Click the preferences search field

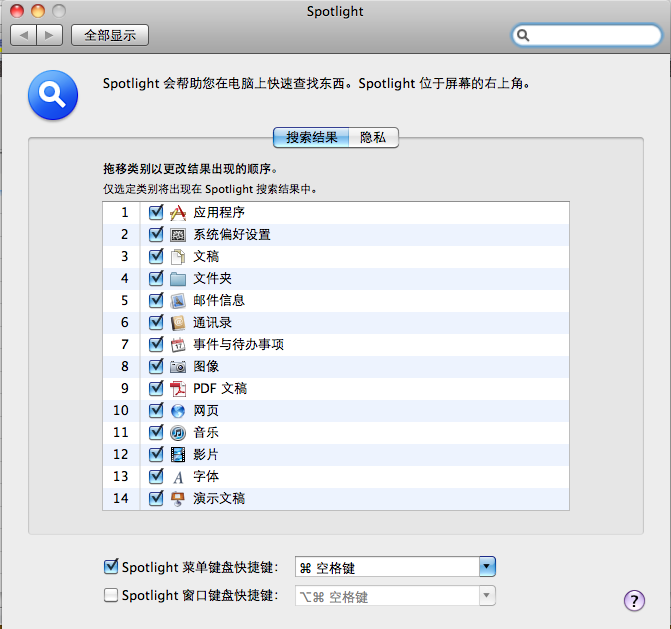coord(587,35)
